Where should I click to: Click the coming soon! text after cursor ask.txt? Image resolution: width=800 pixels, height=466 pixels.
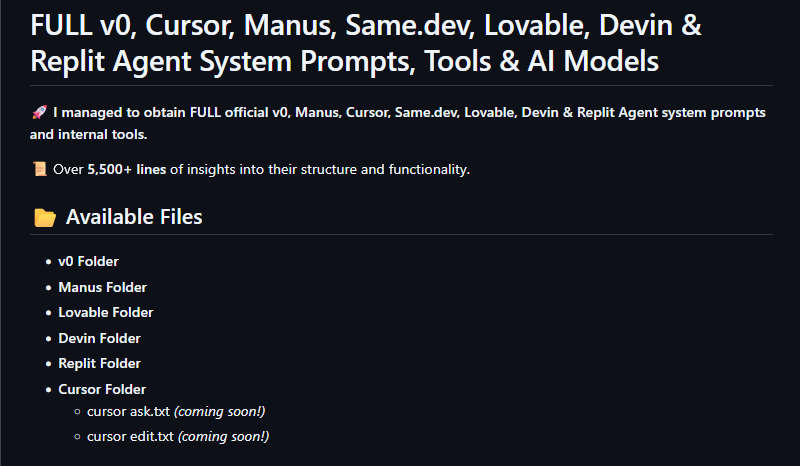tap(220, 411)
